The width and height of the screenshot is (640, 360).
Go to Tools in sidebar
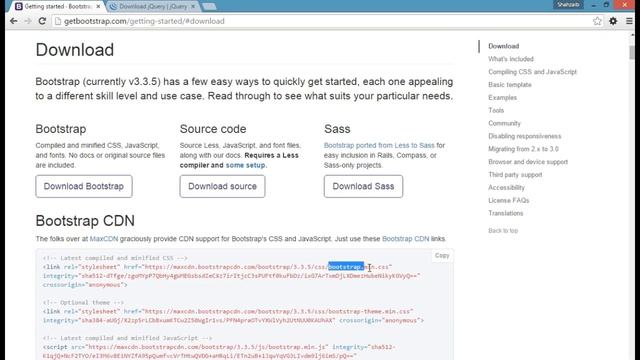(x=496, y=111)
